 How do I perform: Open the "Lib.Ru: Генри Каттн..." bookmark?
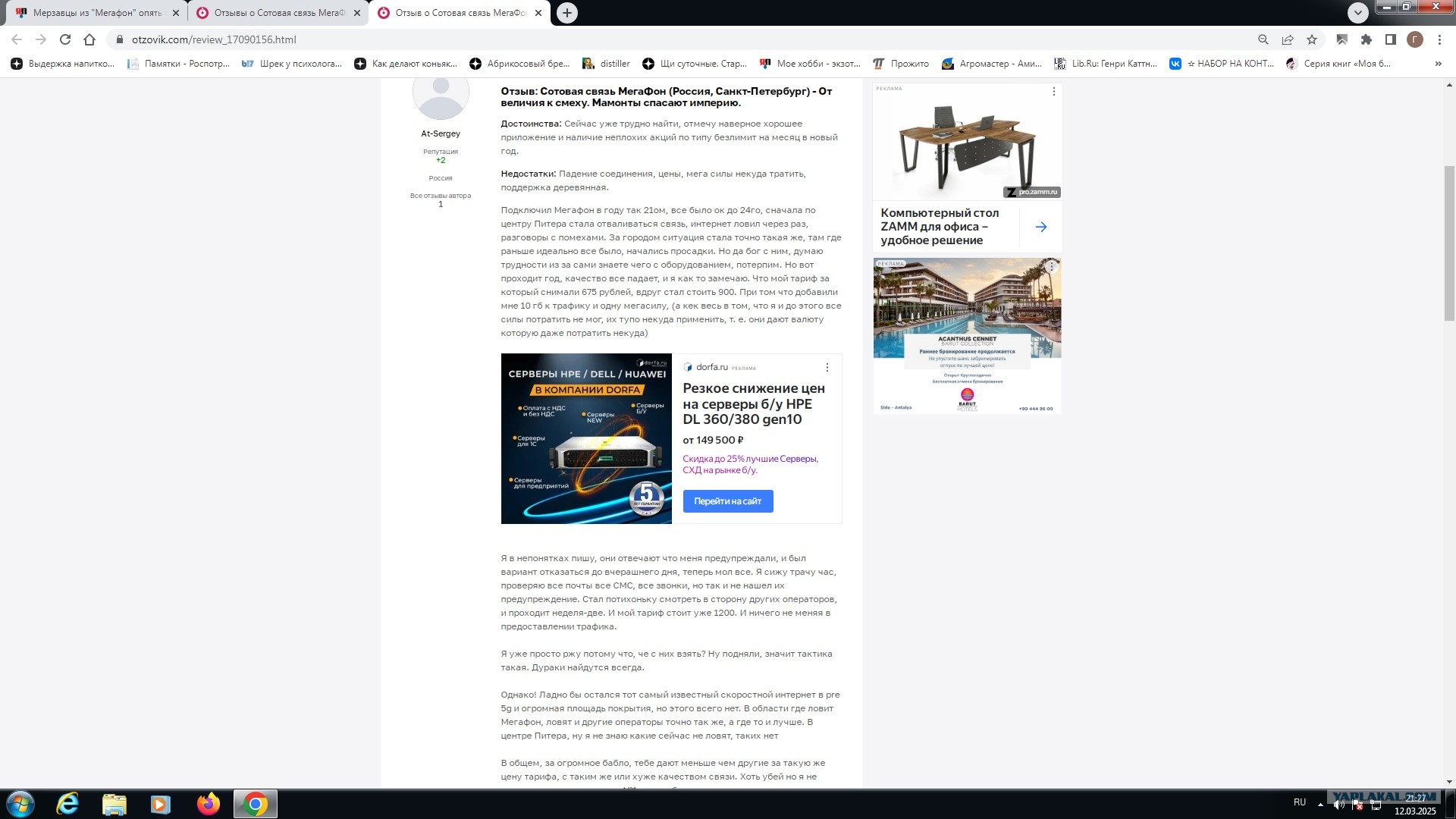coord(1106,64)
